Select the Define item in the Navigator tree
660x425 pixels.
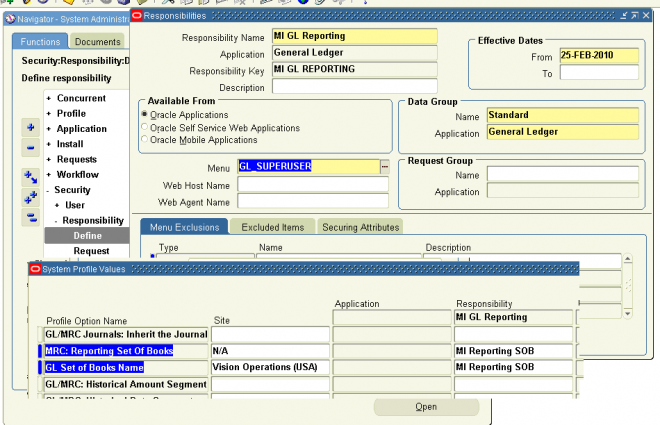pyautogui.click(x=87, y=236)
